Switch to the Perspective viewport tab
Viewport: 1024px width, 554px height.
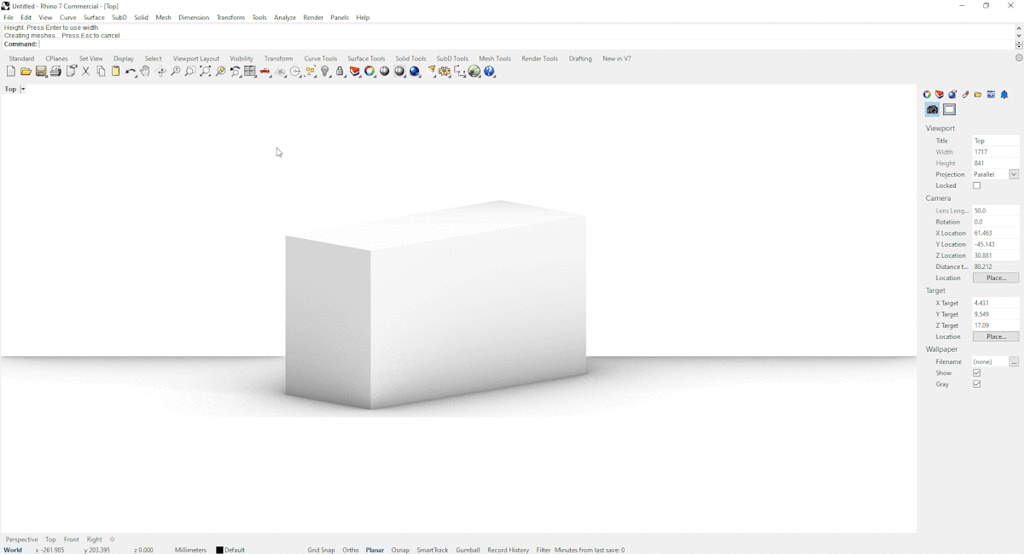(22, 540)
